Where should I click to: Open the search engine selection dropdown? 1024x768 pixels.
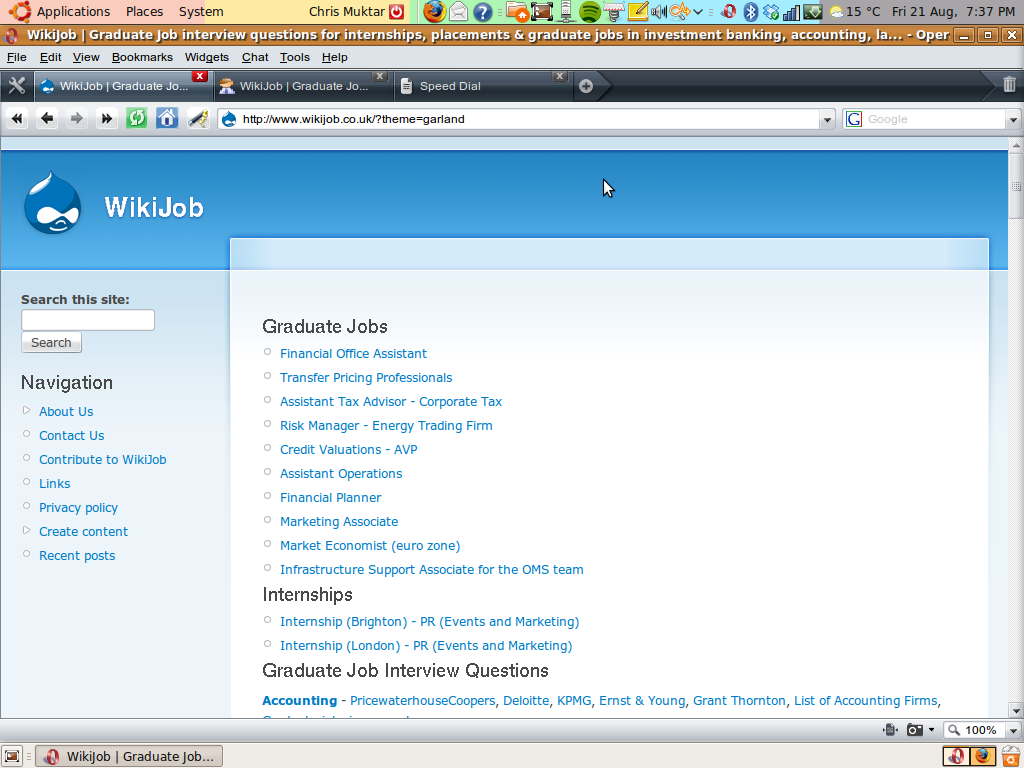1013,120
